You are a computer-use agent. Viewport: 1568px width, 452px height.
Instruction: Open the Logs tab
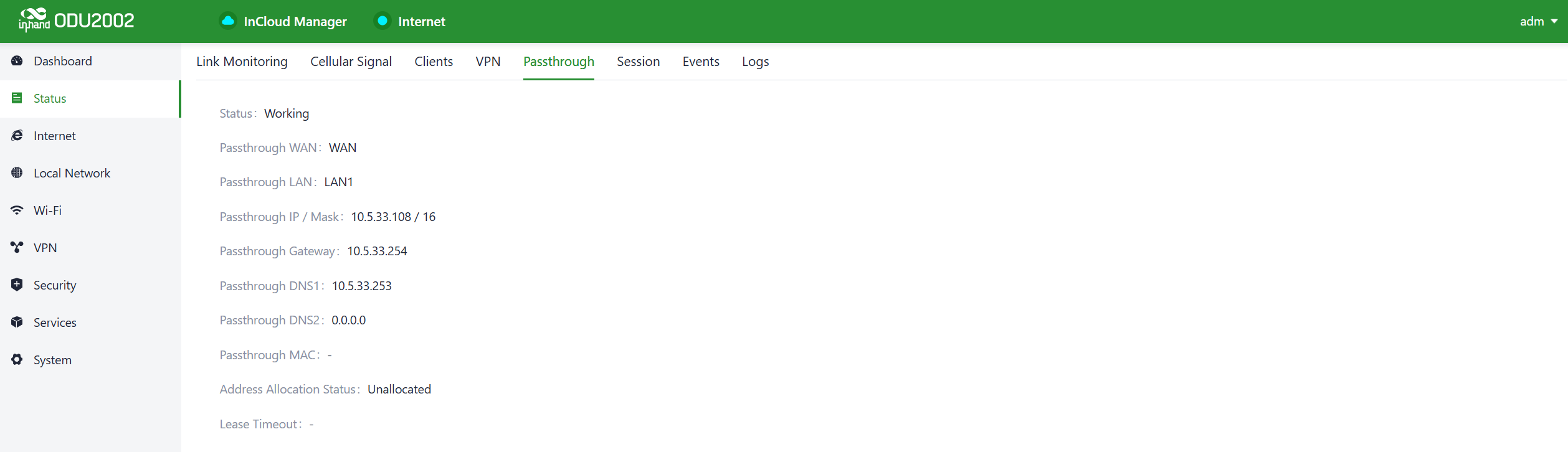755,62
